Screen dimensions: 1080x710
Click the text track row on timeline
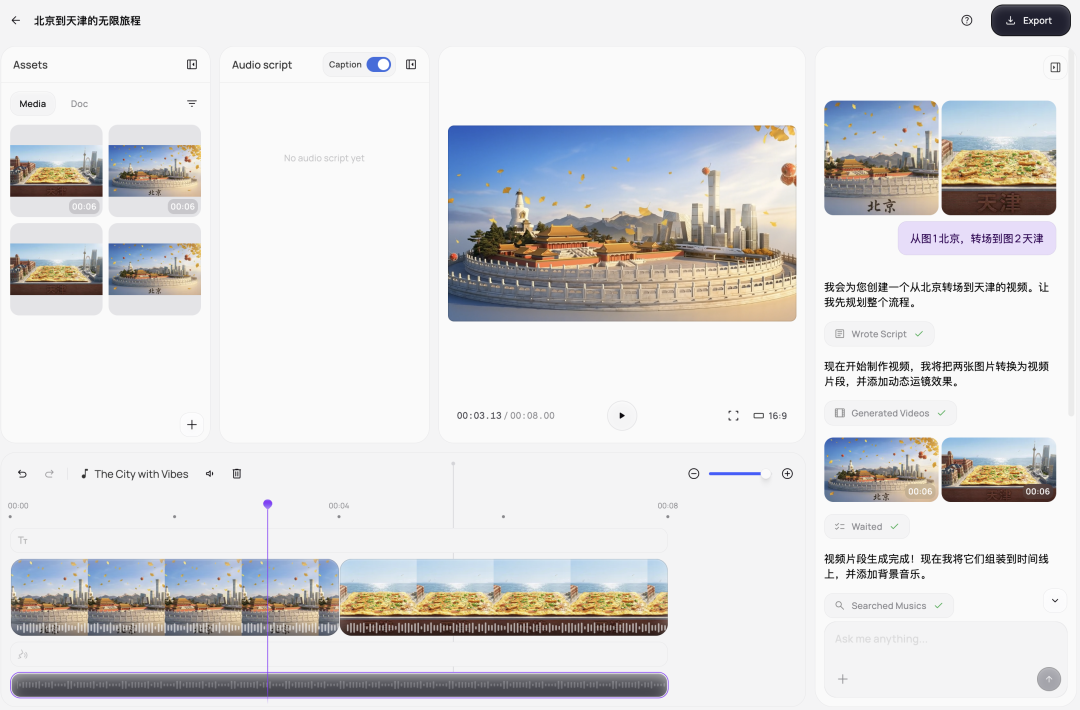(339, 541)
